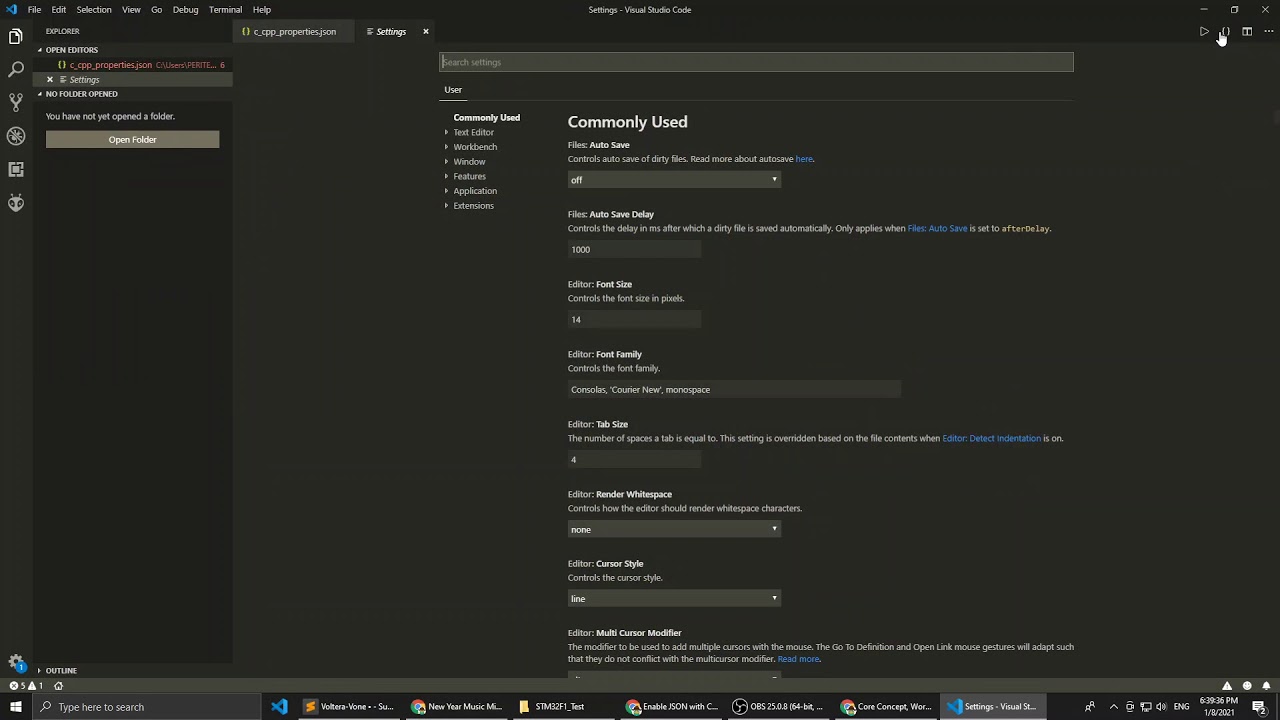The height and width of the screenshot is (720, 1280).
Task: Expand Features settings category
Action: tap(469, 176)
